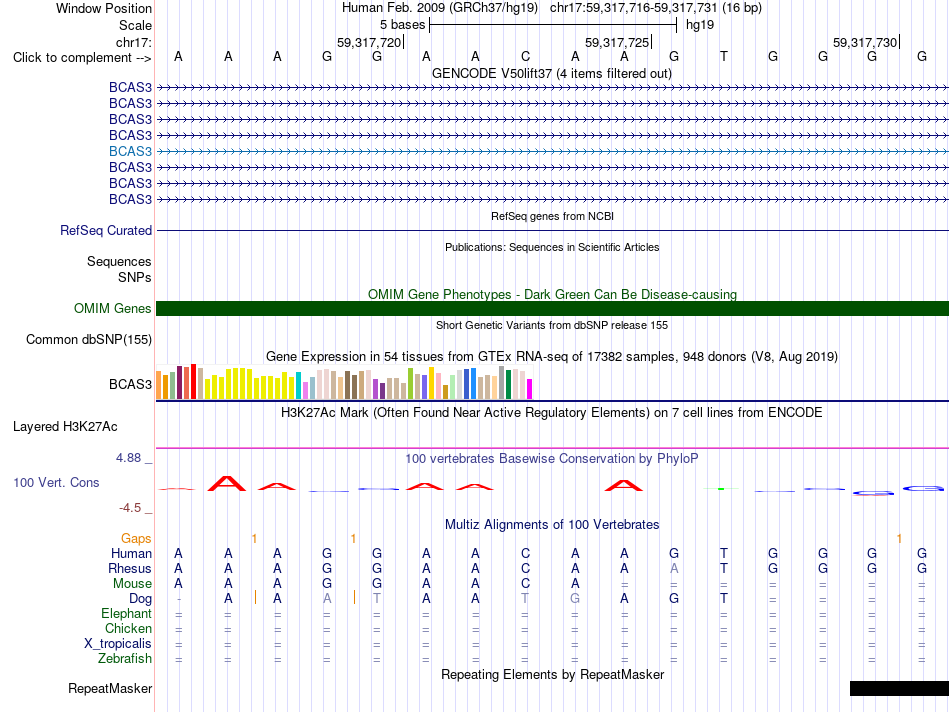Click the H3K27Ac Mark track title
950x712 pixels.
(552, 413)
